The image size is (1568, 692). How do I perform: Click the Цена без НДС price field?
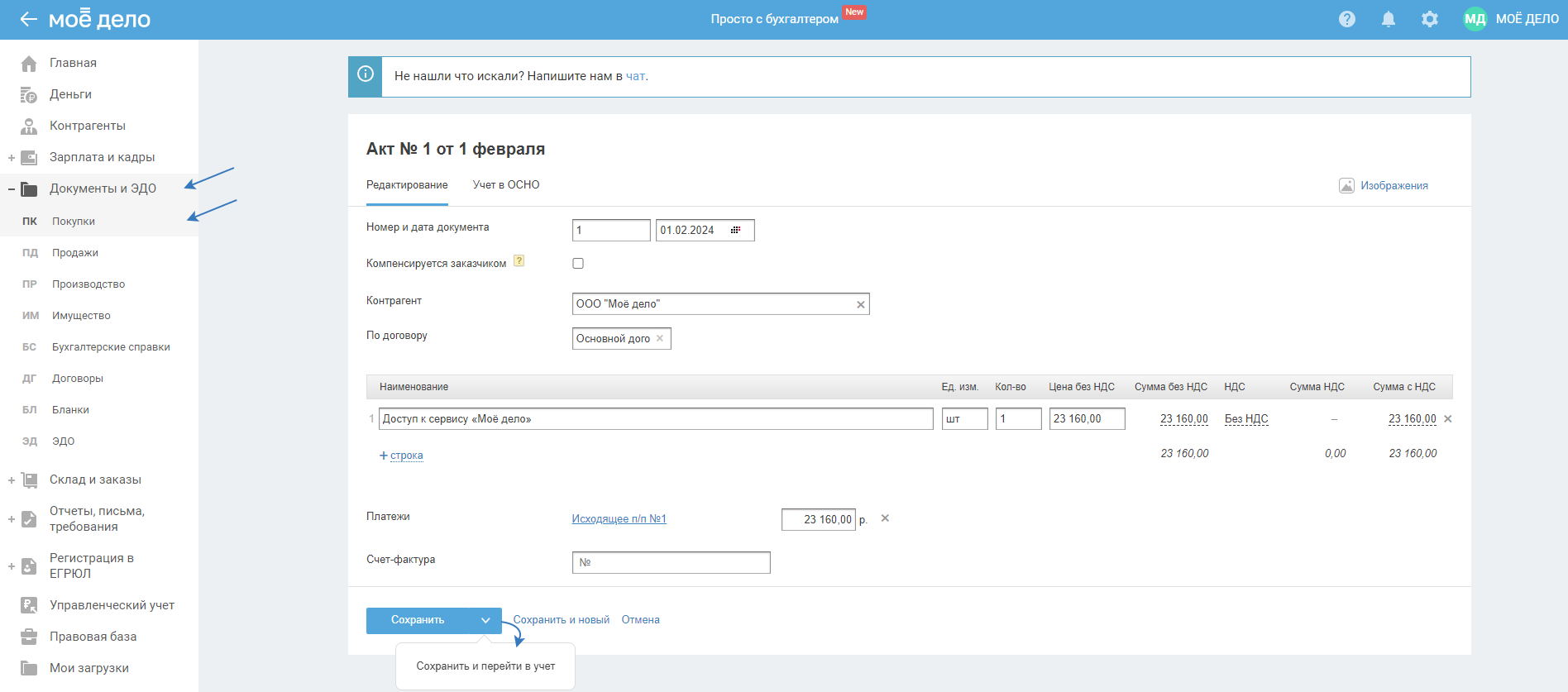click(x=1088, y=419)
